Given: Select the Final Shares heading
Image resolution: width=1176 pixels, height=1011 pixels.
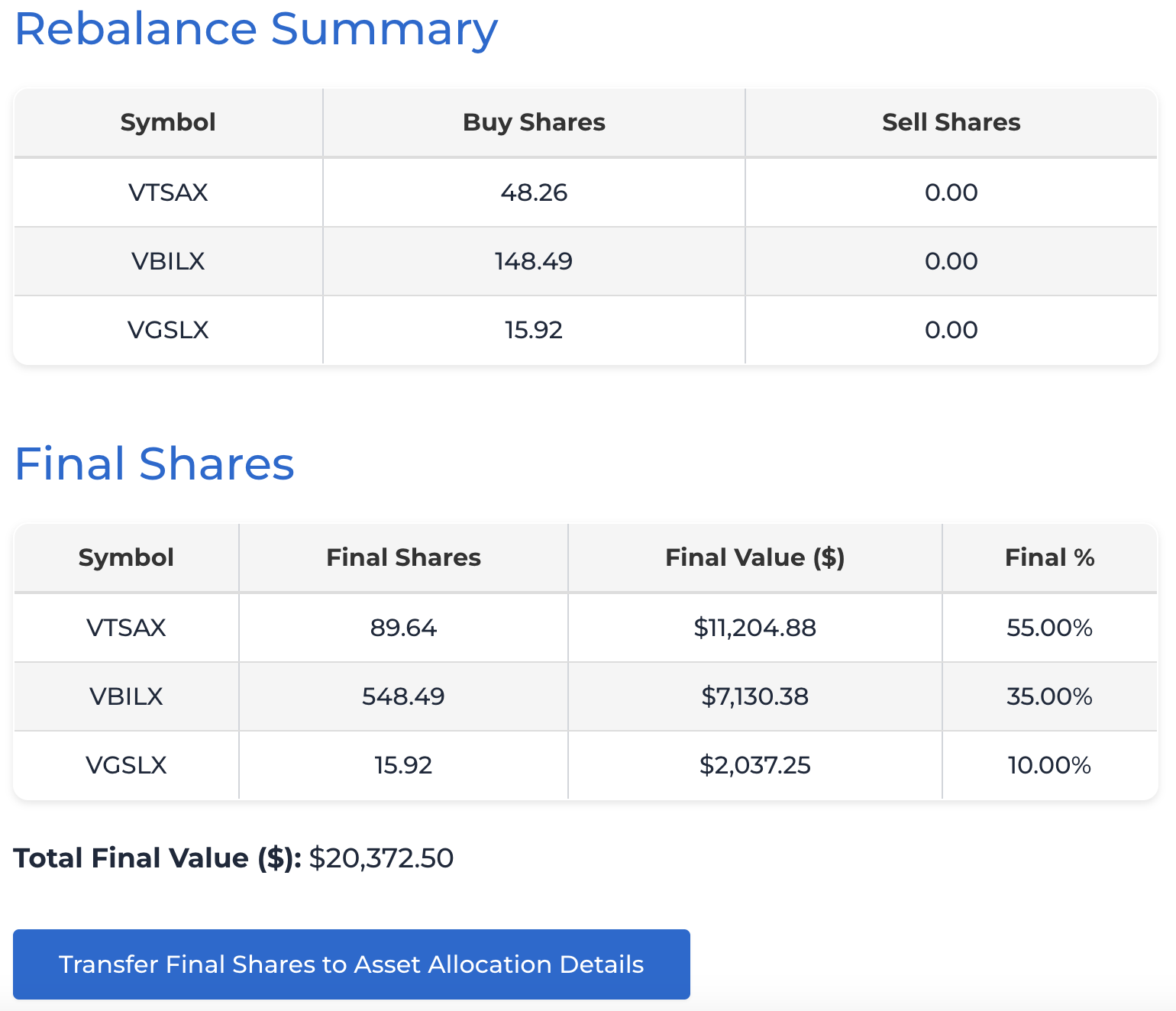Looking at the screenshot, I should tap(155, 464).
